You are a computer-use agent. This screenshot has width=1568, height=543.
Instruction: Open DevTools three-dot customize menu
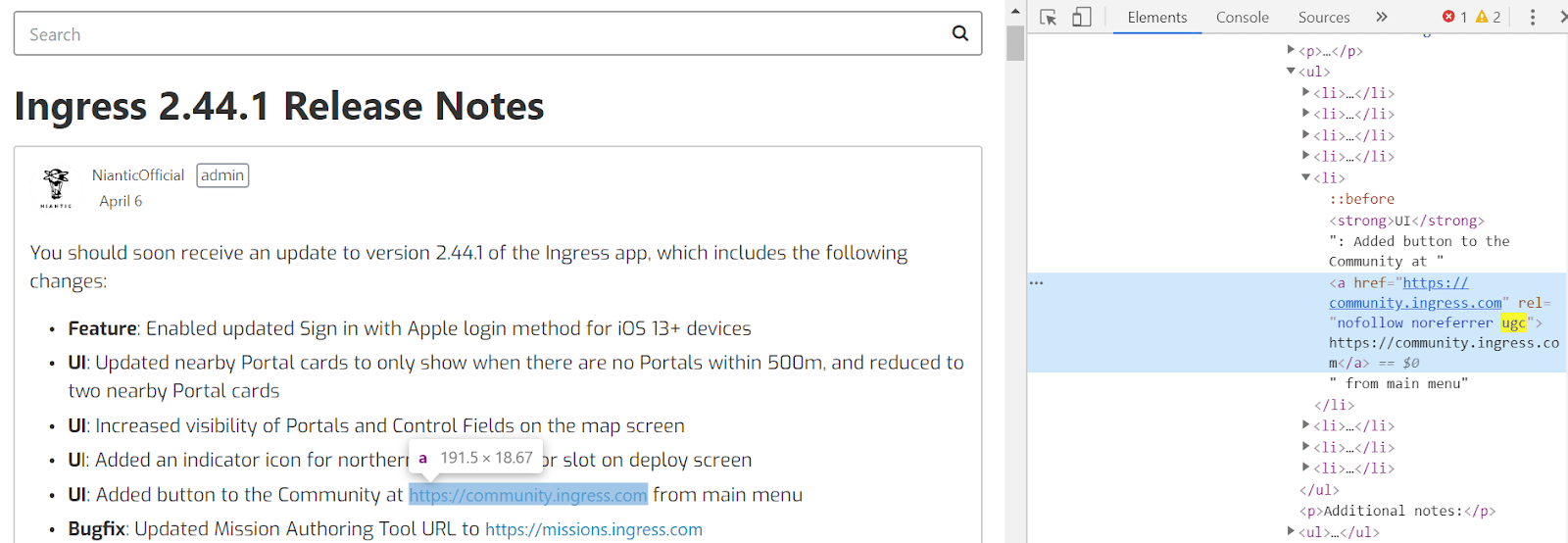tap(1533, 17)
